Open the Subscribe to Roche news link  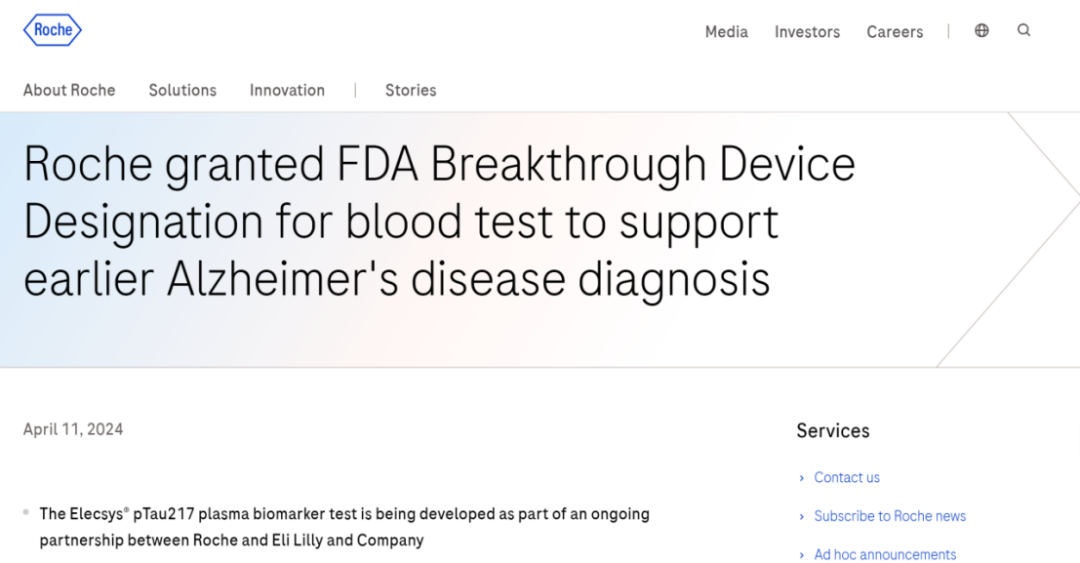click(890, 517)
